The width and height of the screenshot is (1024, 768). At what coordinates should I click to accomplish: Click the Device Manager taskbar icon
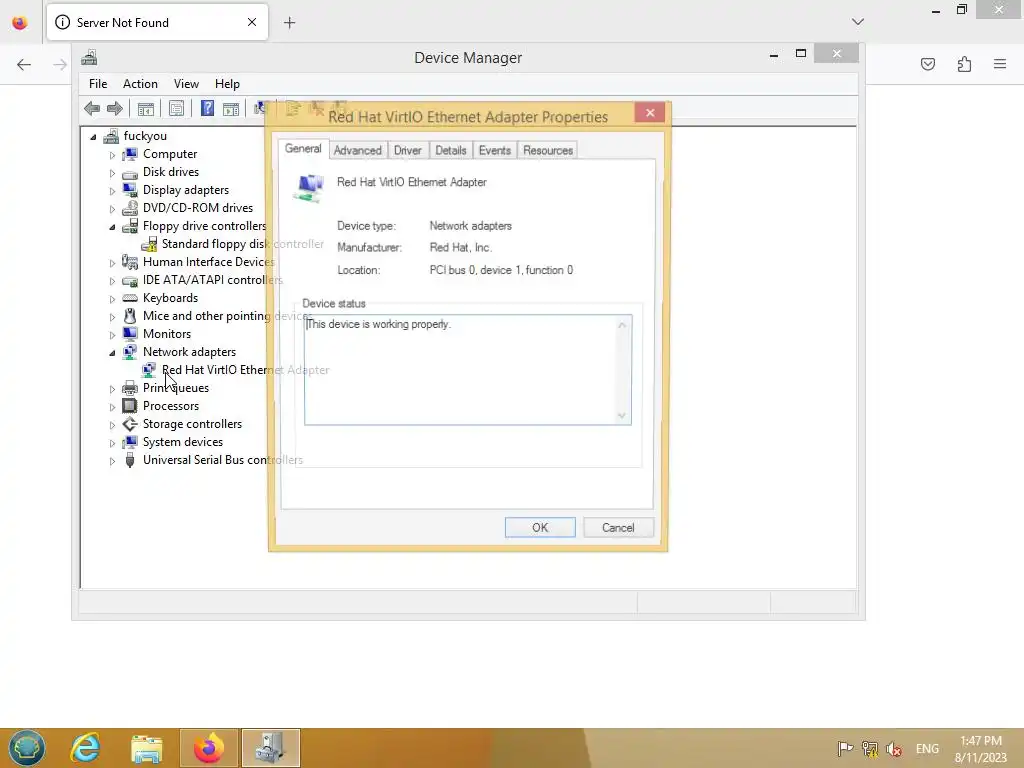tap(270, 748)
